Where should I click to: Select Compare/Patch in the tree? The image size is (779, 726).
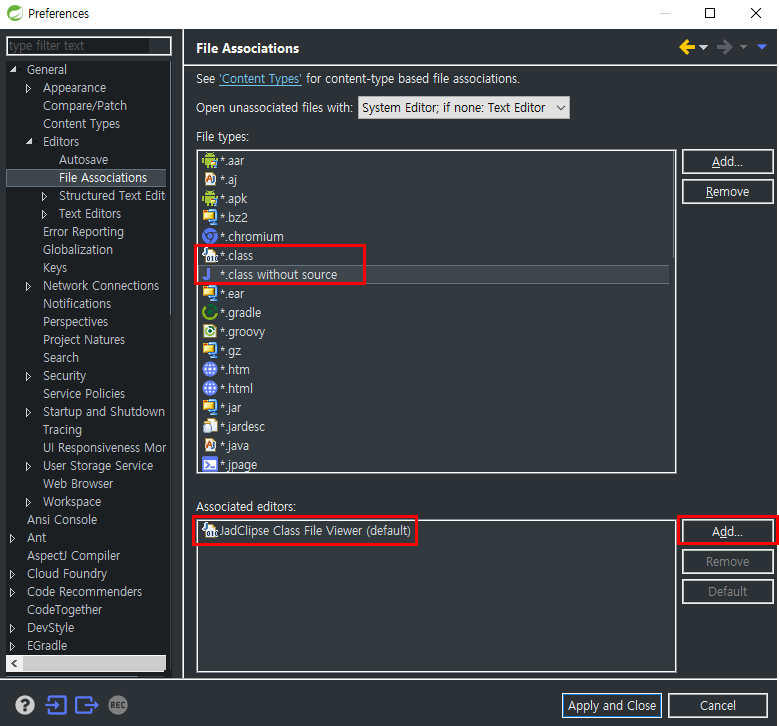pos(85,106)
